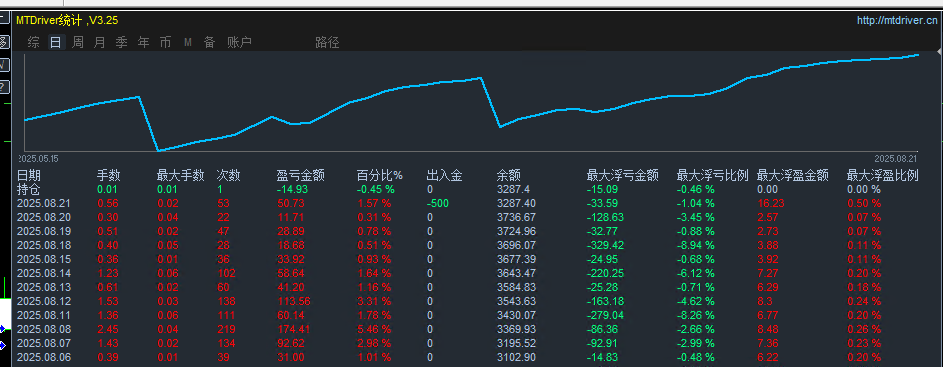Switch to the 综 summary tab
The height and width of the screenshot is (367, 943).
[x=34, y=43]
